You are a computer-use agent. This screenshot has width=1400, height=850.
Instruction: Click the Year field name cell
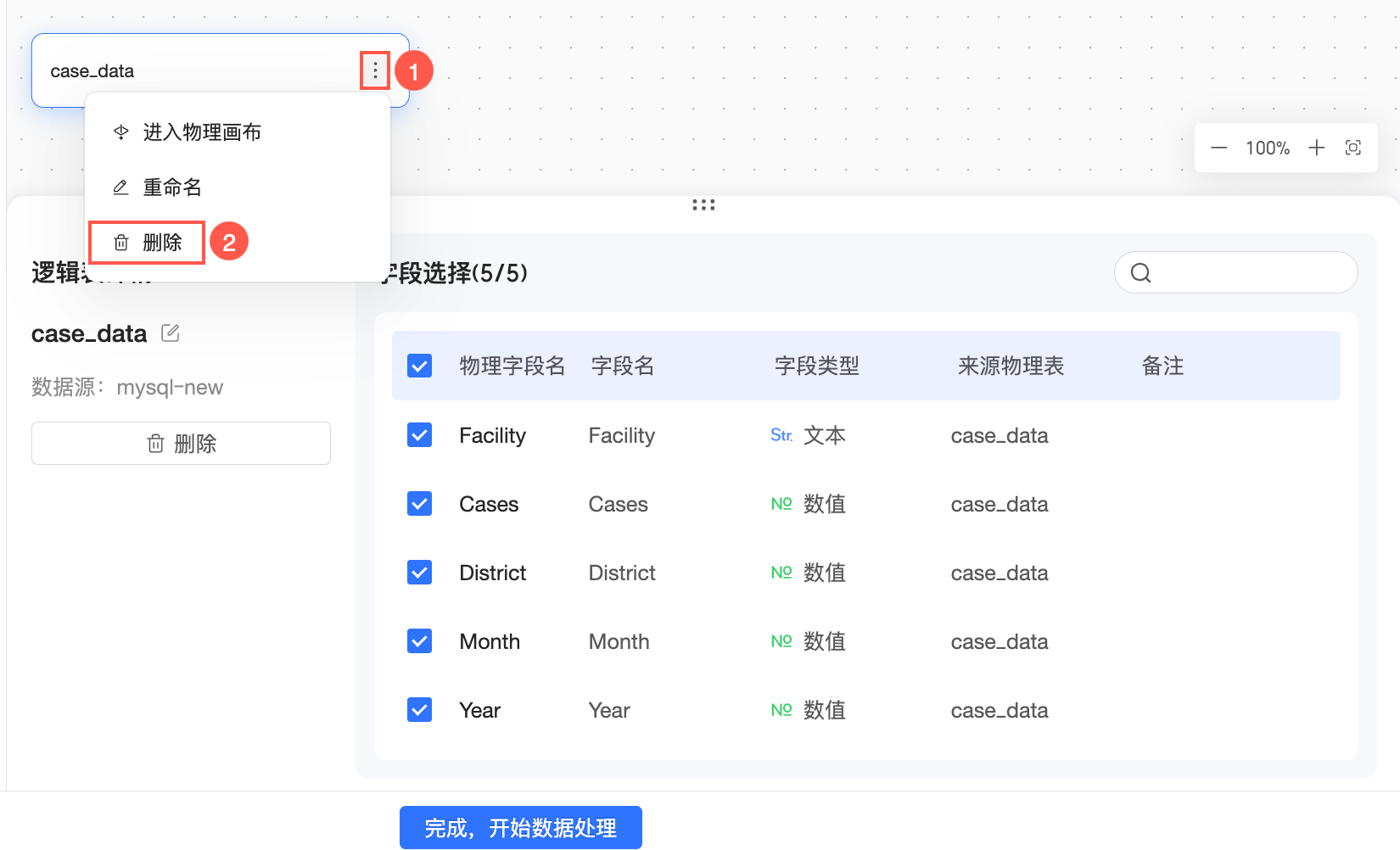[609, 710]
